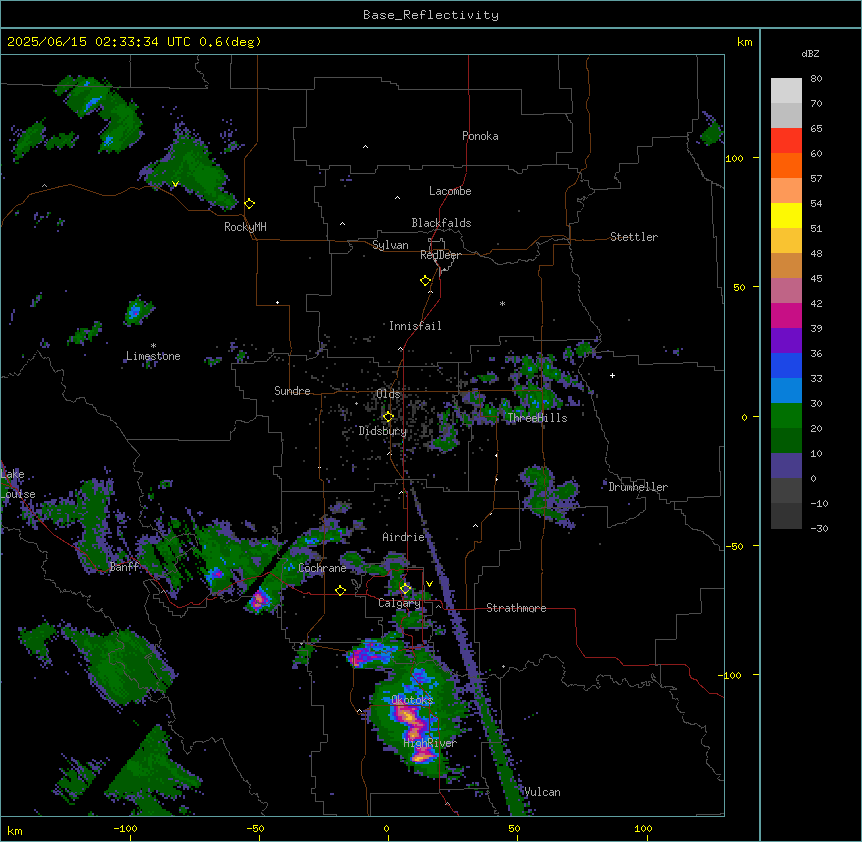This screenshot has width=862, height=842.
Task: Click the 80 value on the dBZ scale
Action: click(816, 79)
